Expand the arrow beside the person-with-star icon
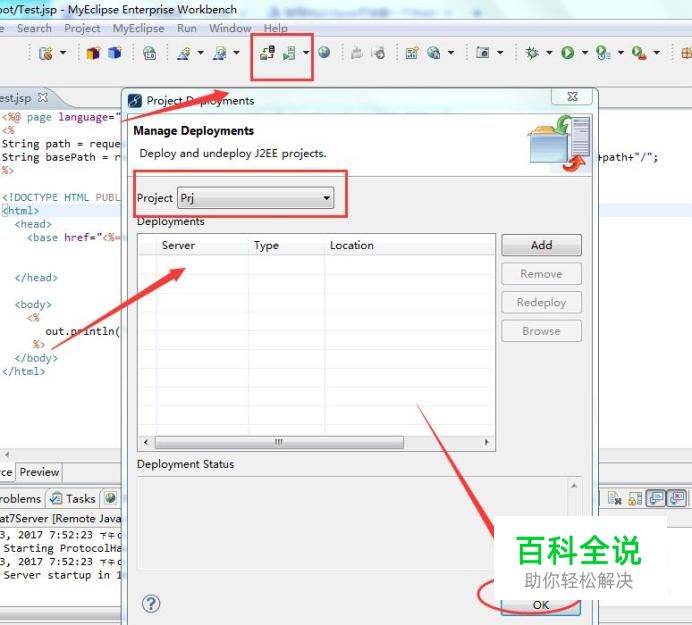This screenshot has width=692, height=625. (200, 53)
